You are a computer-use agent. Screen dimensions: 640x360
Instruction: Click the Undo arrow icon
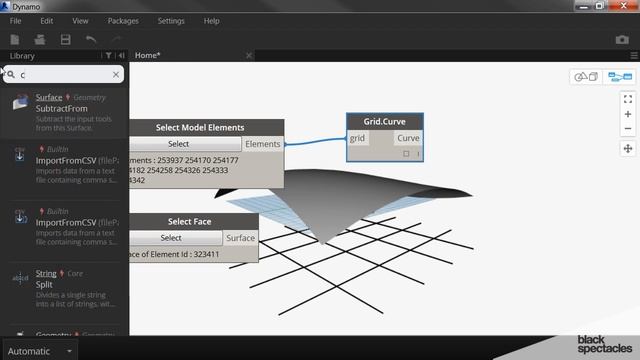[91, 39]
